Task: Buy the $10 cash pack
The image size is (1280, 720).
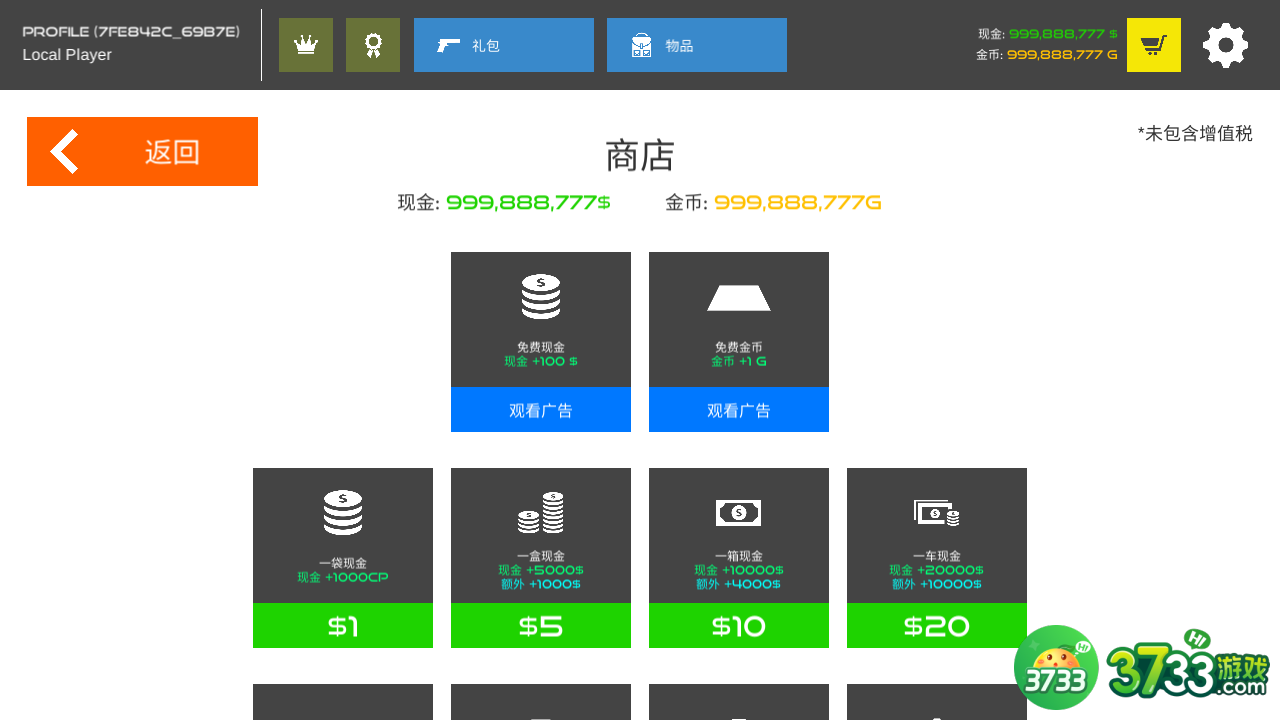Action: tap(739, 626)
